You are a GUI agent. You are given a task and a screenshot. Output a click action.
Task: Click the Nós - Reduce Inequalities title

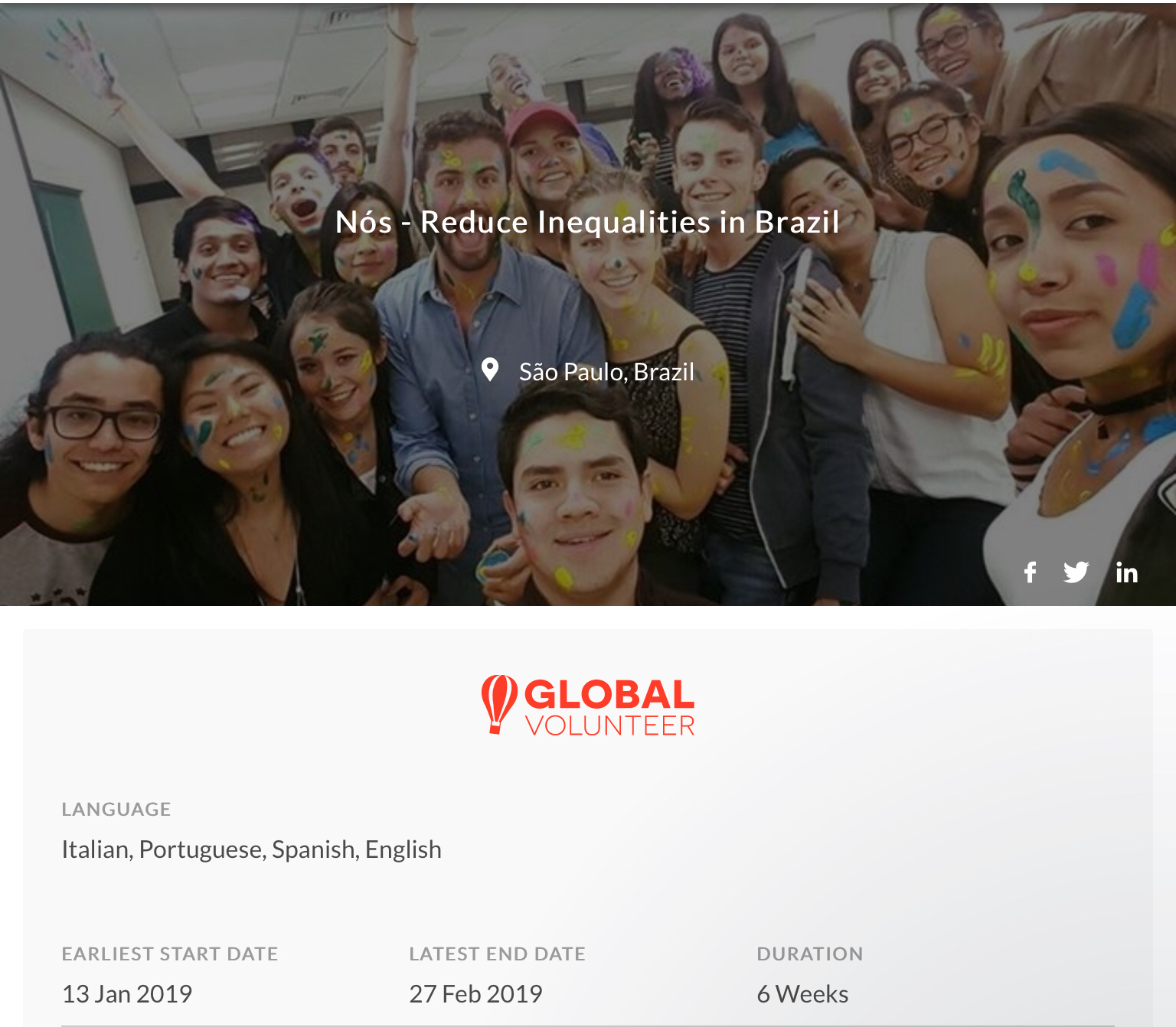[587, 222]
